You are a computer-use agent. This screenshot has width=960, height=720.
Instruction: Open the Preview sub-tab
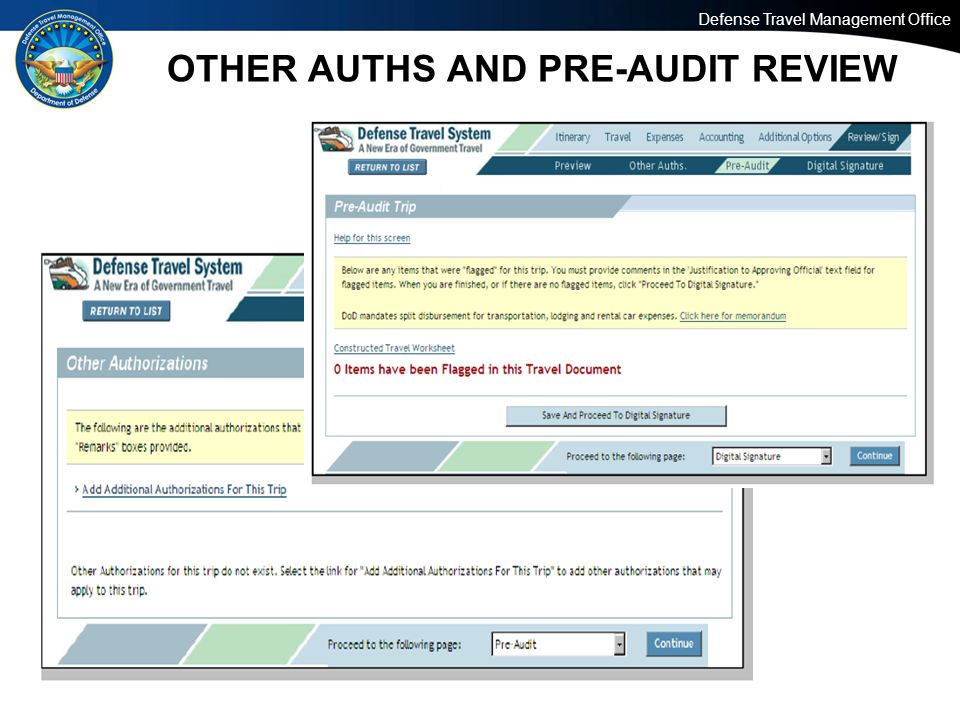tap(572, 165)
